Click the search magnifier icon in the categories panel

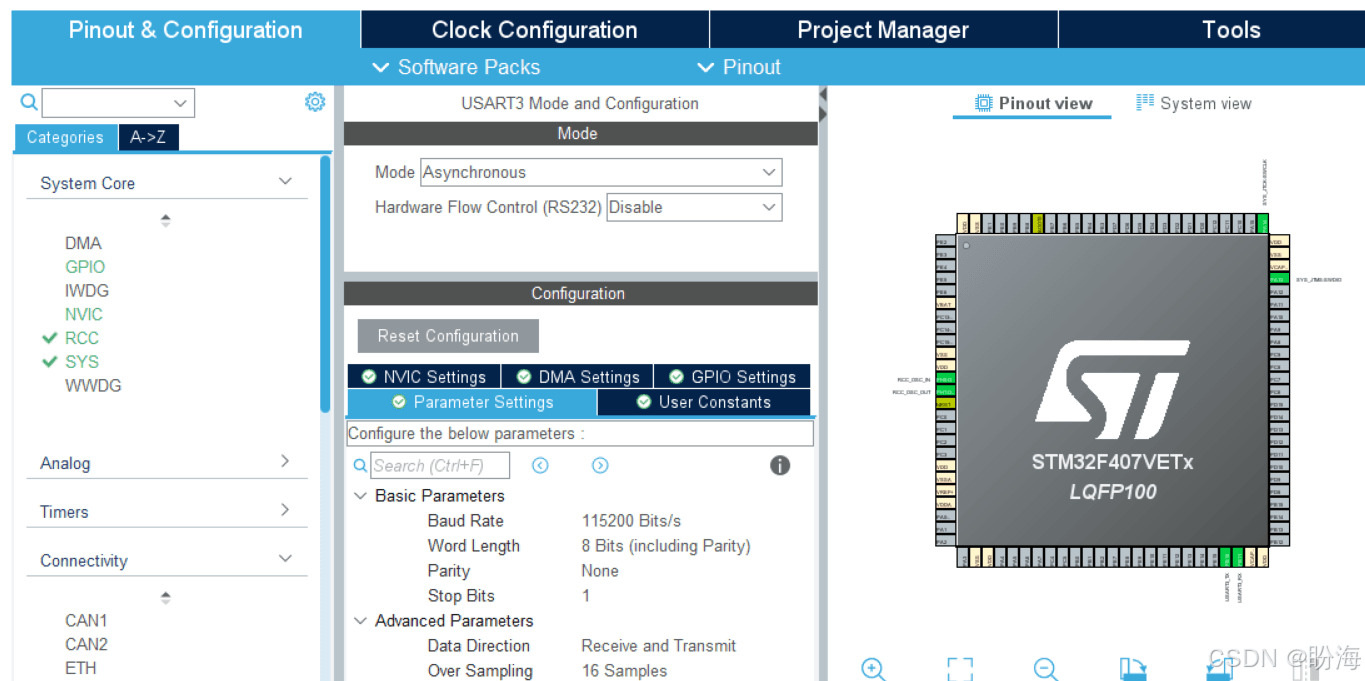pyautogui.click(x=29, y=102)
